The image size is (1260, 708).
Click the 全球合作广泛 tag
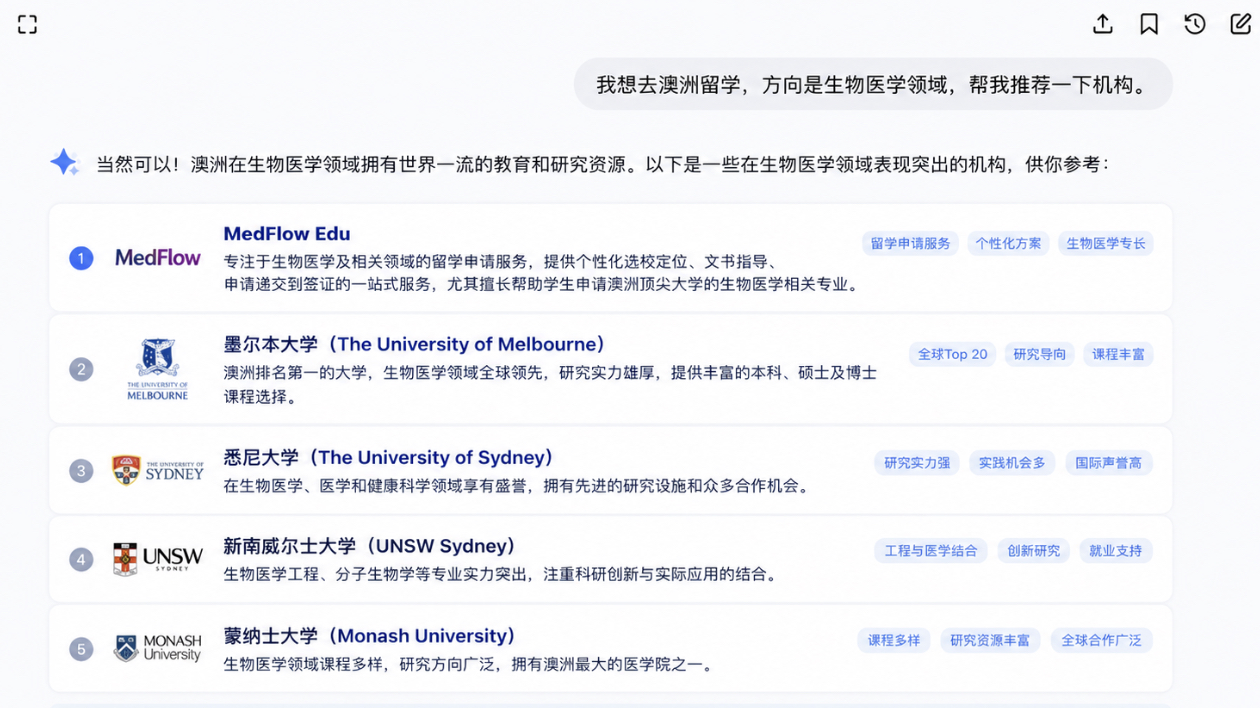[1101, 640]
